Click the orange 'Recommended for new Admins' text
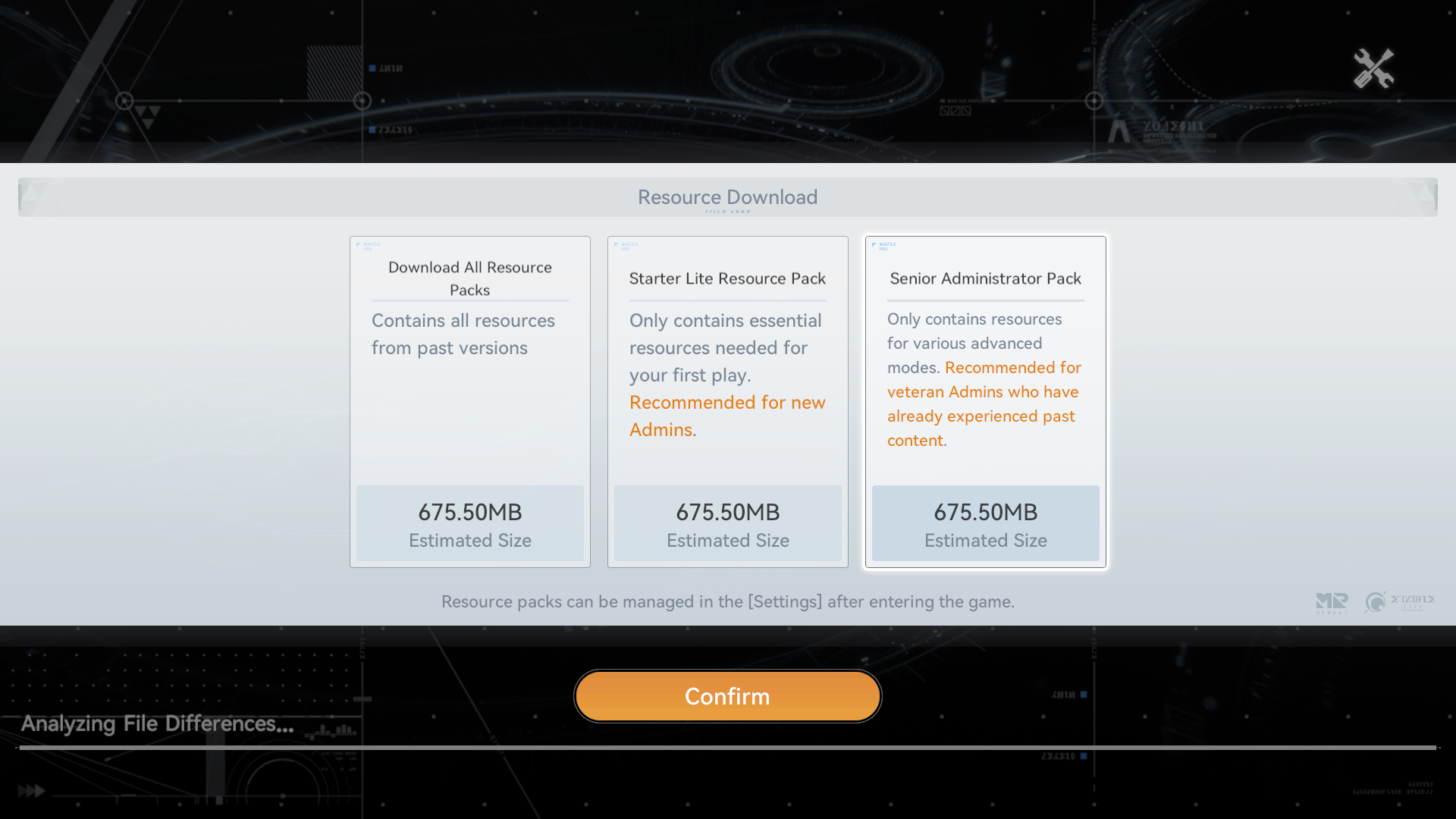Image resolution: width=1456 pixels, height=819 pixels. pyautogui.click(x=726, y=416)
